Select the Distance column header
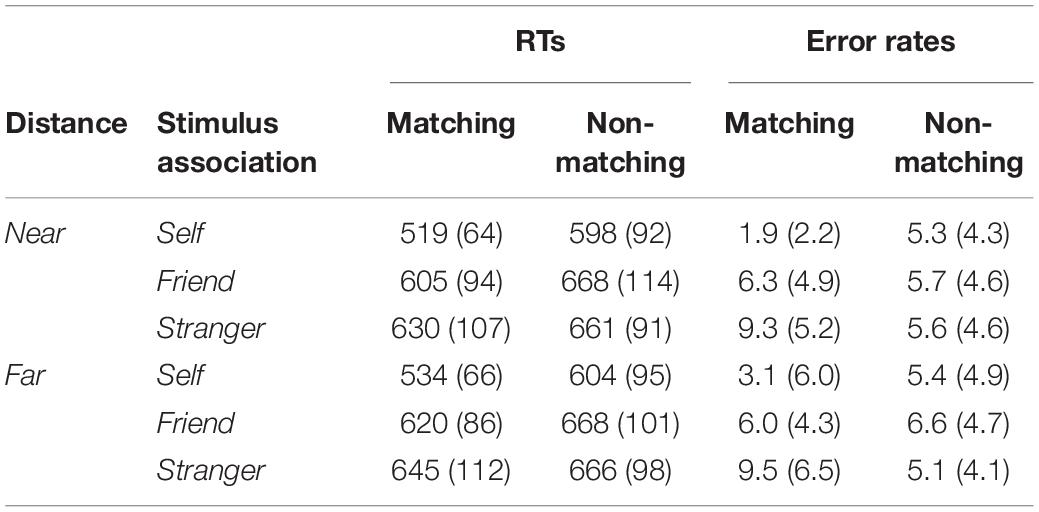Viewport: 1039px width, 512px height. pyautogui.click(x=66, y=124)
